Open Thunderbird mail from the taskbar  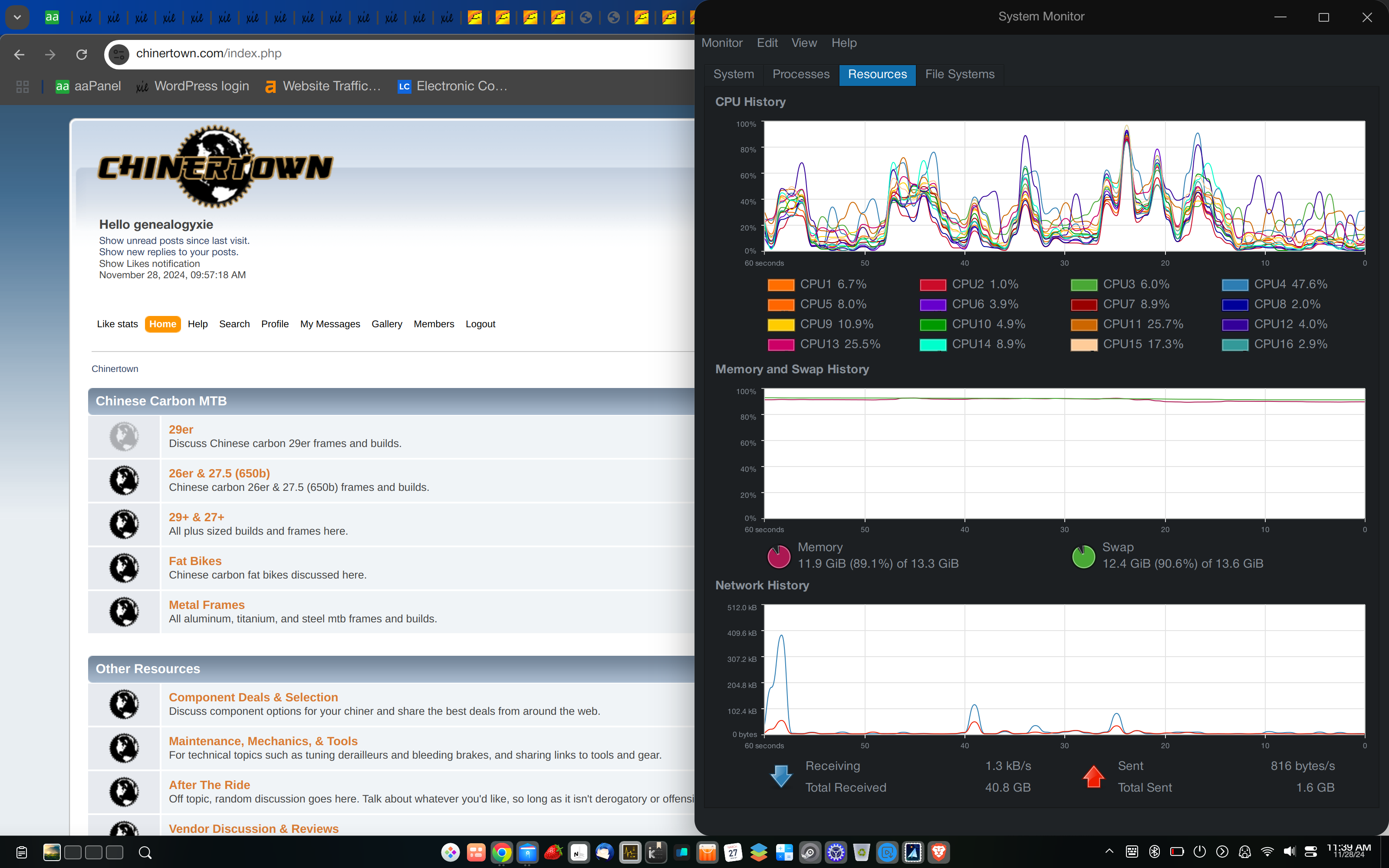604,852
